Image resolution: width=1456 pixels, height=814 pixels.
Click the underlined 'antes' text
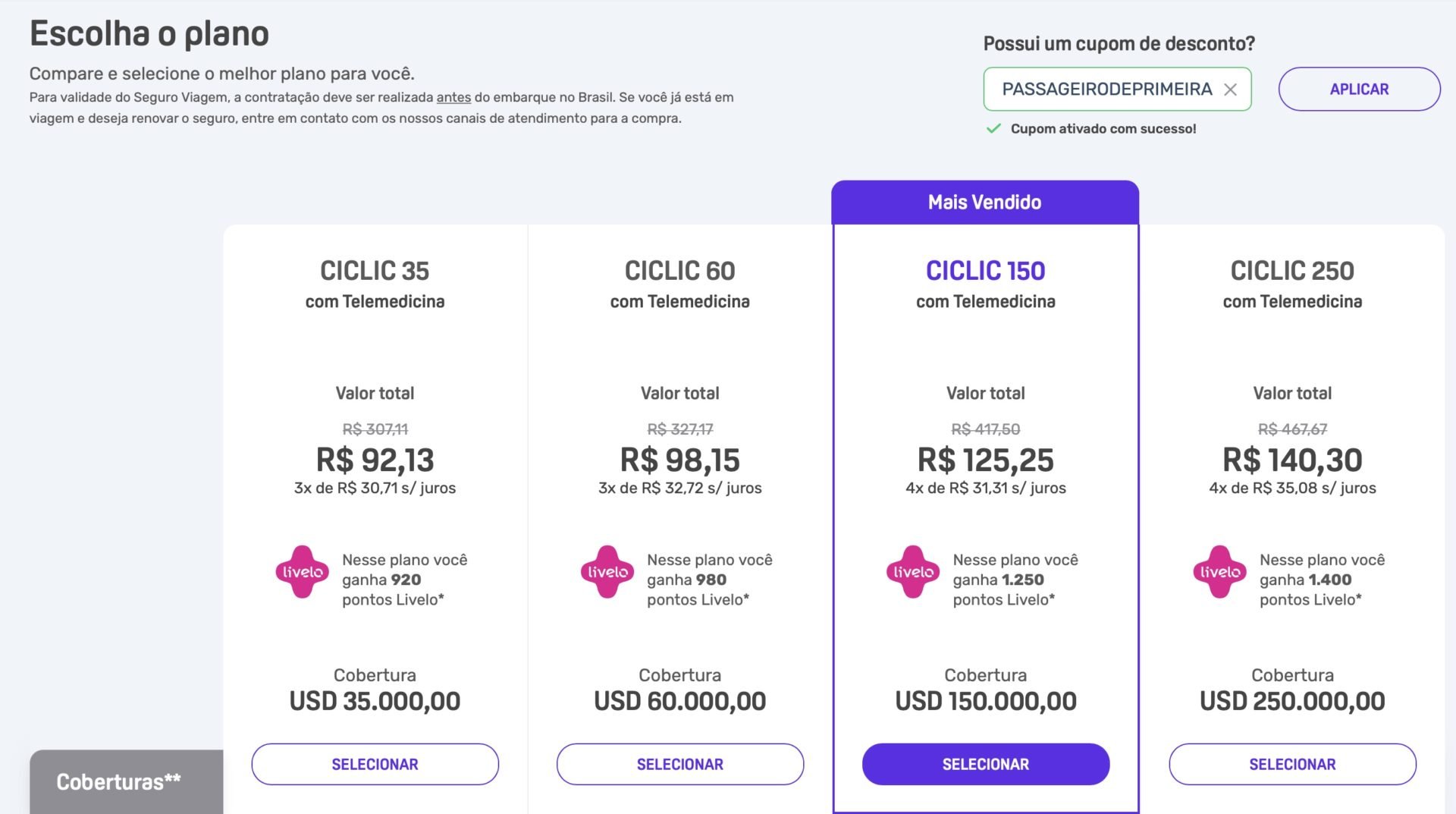tap(453, 97)
